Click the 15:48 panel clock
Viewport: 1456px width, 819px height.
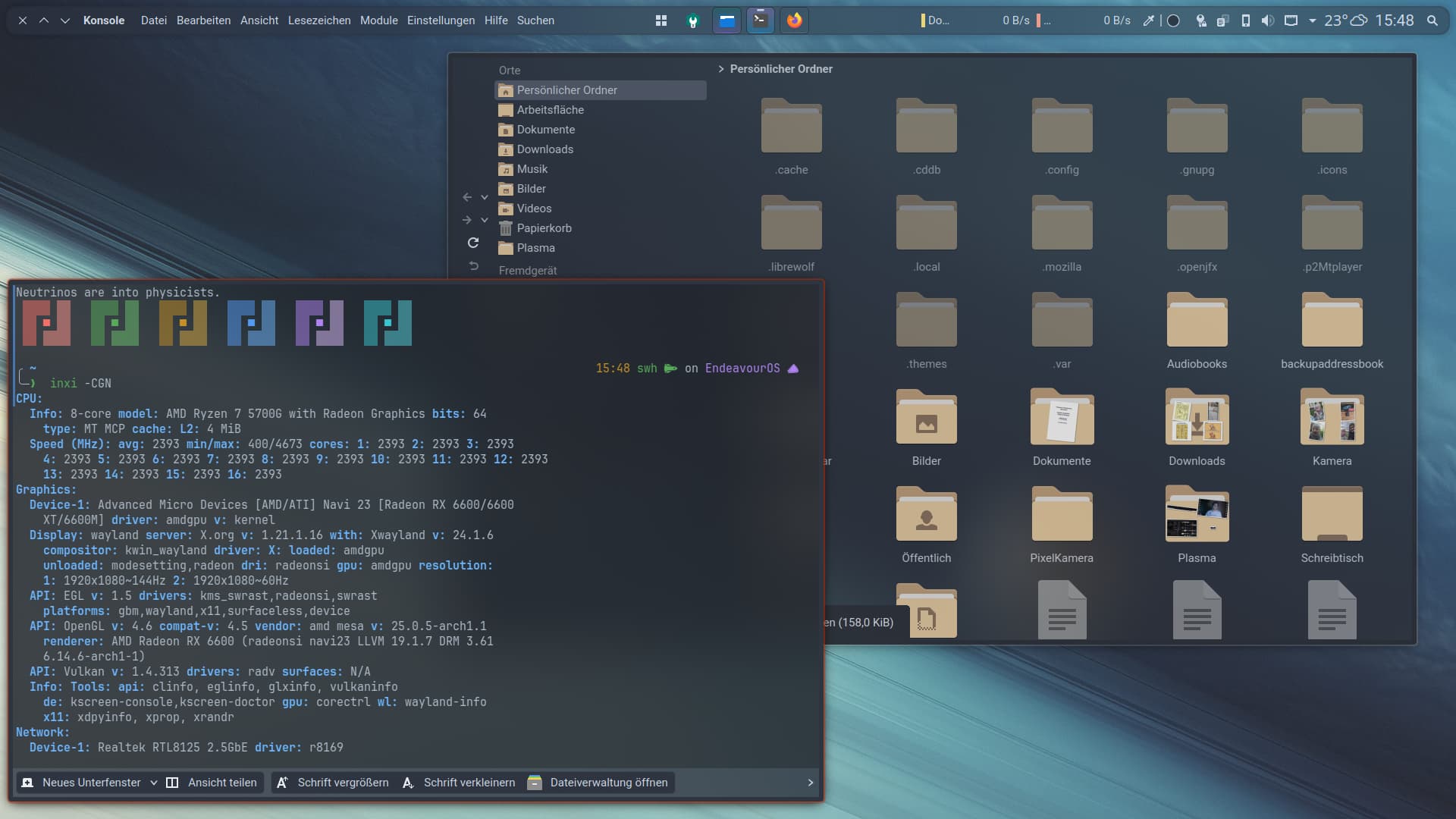[x=1395, y=20]
